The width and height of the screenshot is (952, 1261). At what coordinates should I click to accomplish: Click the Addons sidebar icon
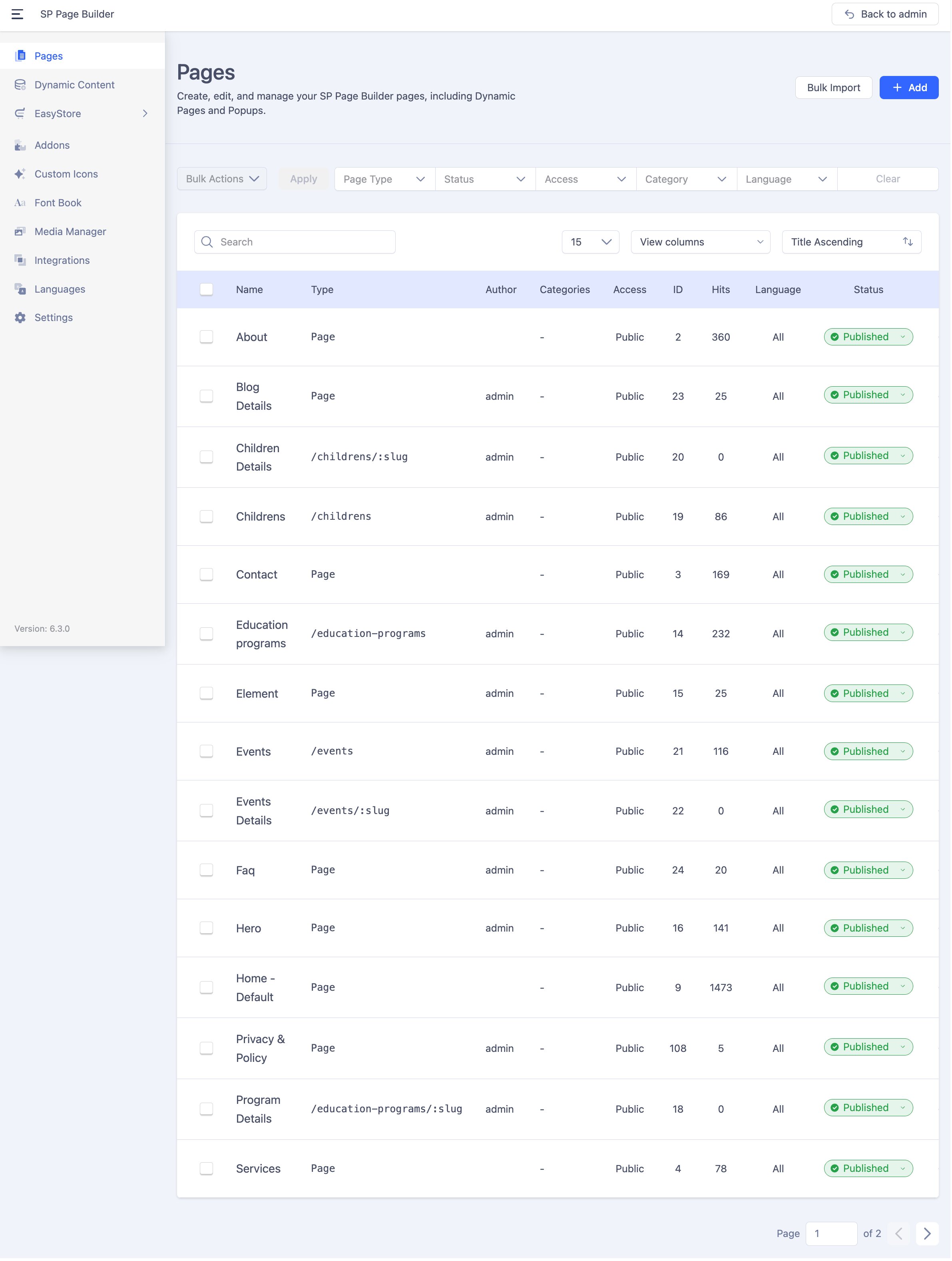tap(20, 146)
